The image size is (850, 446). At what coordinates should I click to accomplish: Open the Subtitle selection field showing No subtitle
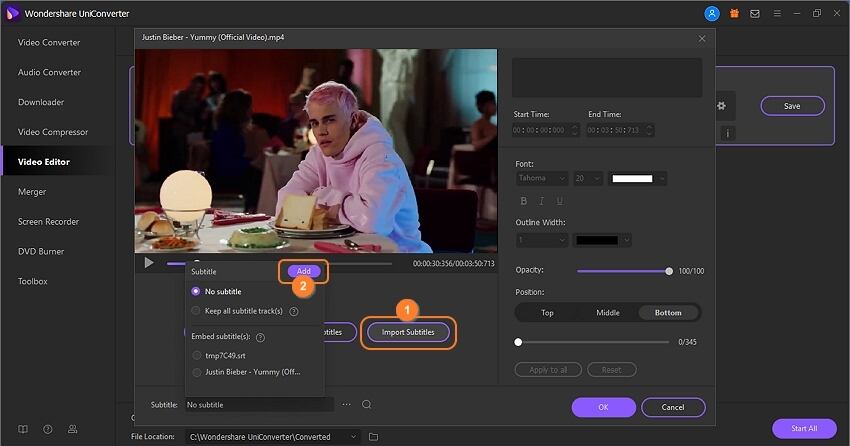(x=259, y=405)
